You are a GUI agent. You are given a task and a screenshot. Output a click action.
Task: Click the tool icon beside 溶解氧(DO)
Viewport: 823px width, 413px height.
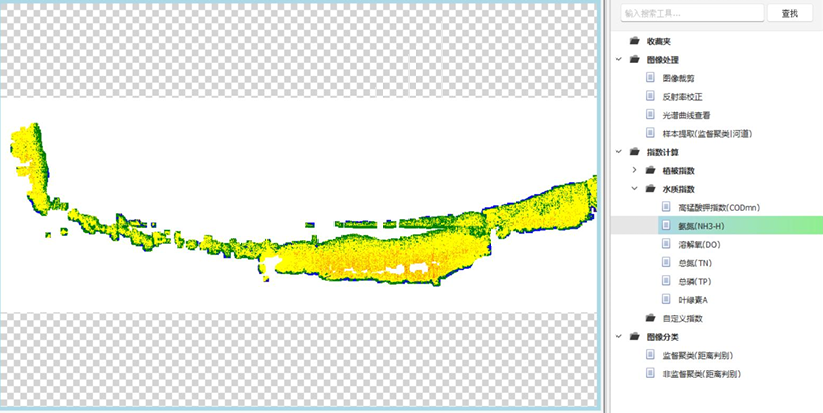coord(667,244)
